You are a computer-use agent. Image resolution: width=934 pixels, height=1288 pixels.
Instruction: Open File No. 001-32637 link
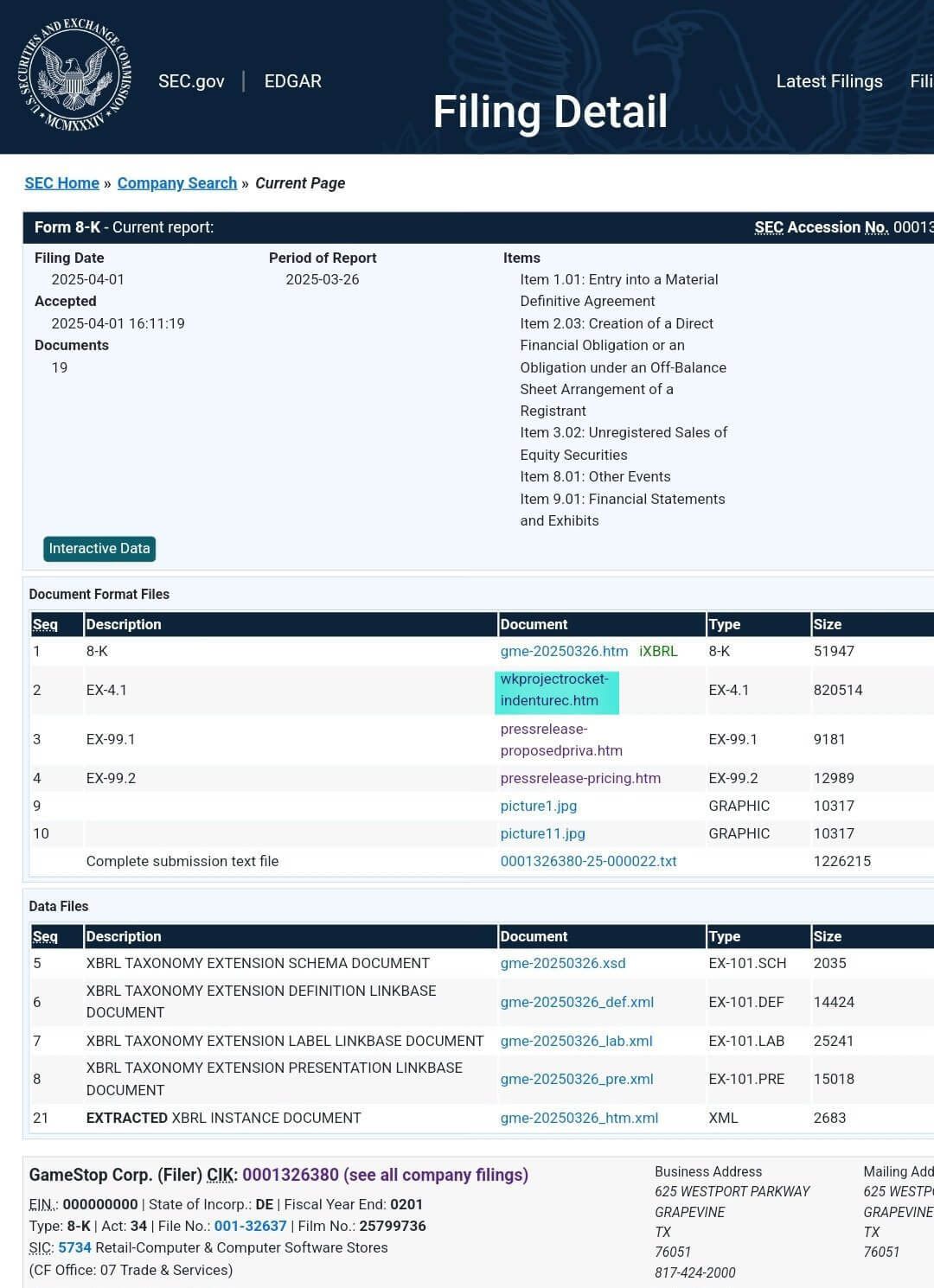[250, 1227]
